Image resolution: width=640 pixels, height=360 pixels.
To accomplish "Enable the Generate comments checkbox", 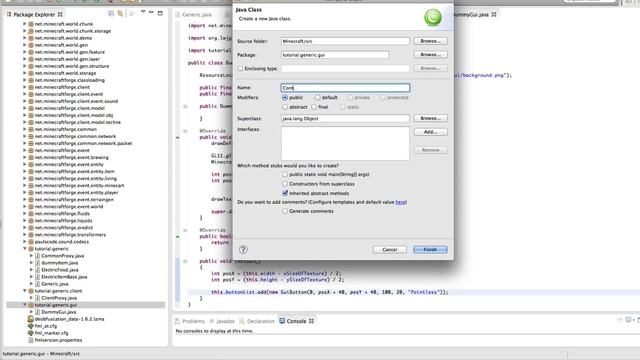I will coord(285,211).
